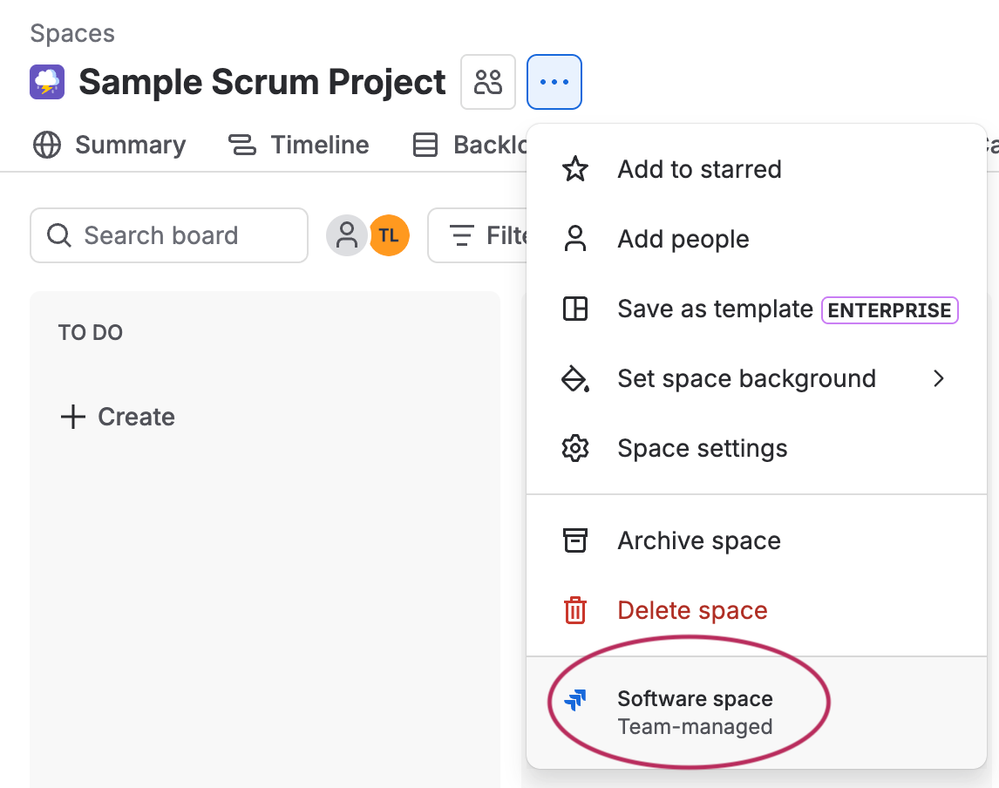Viewport: 999px width, 788px height.
Task: Click Create in the TO DO column
Action: point(118,417)
